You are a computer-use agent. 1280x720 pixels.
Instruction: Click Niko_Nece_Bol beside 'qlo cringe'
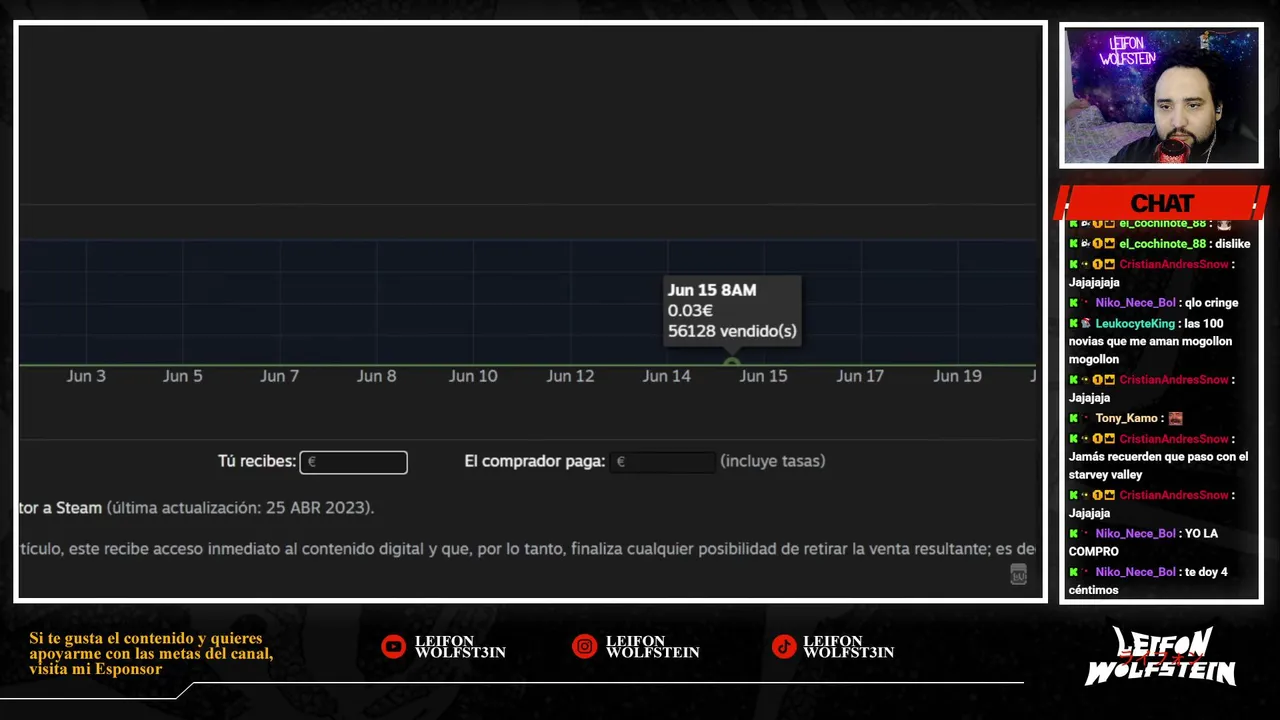pyautogui.click(x=1135, y=302)
